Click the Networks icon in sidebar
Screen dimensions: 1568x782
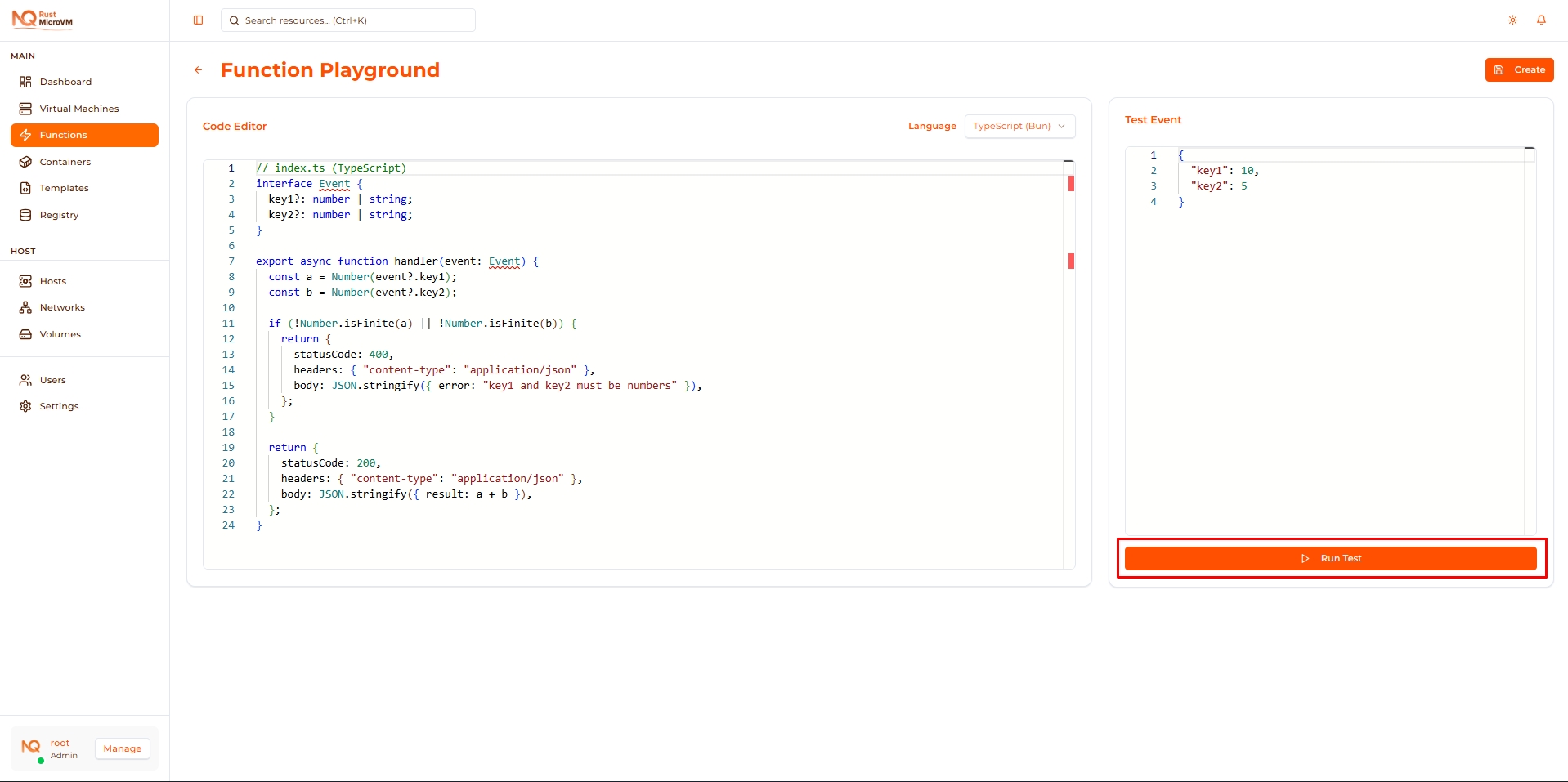tap(25, 307)
